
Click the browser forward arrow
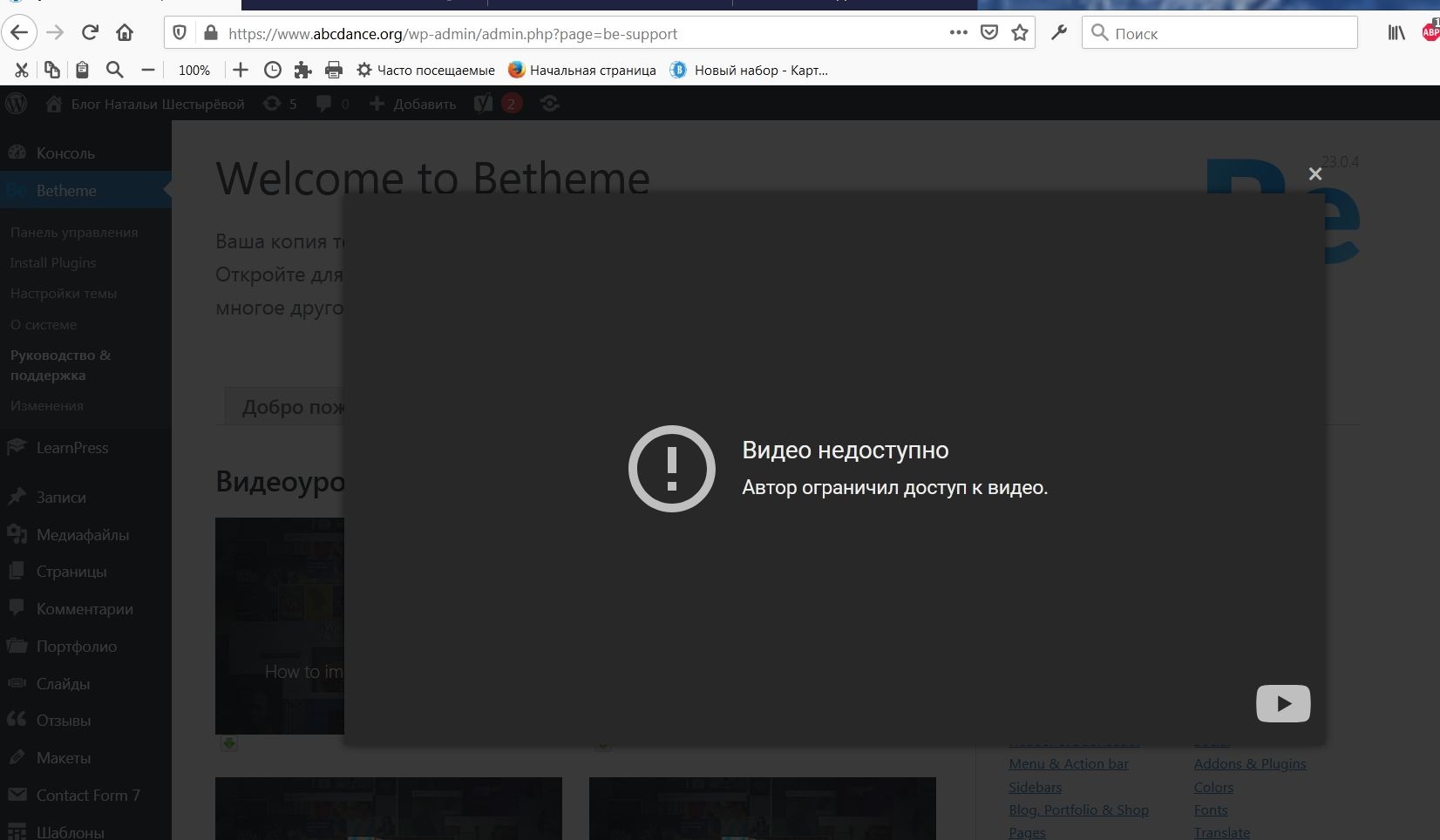[x=55, y=33]
